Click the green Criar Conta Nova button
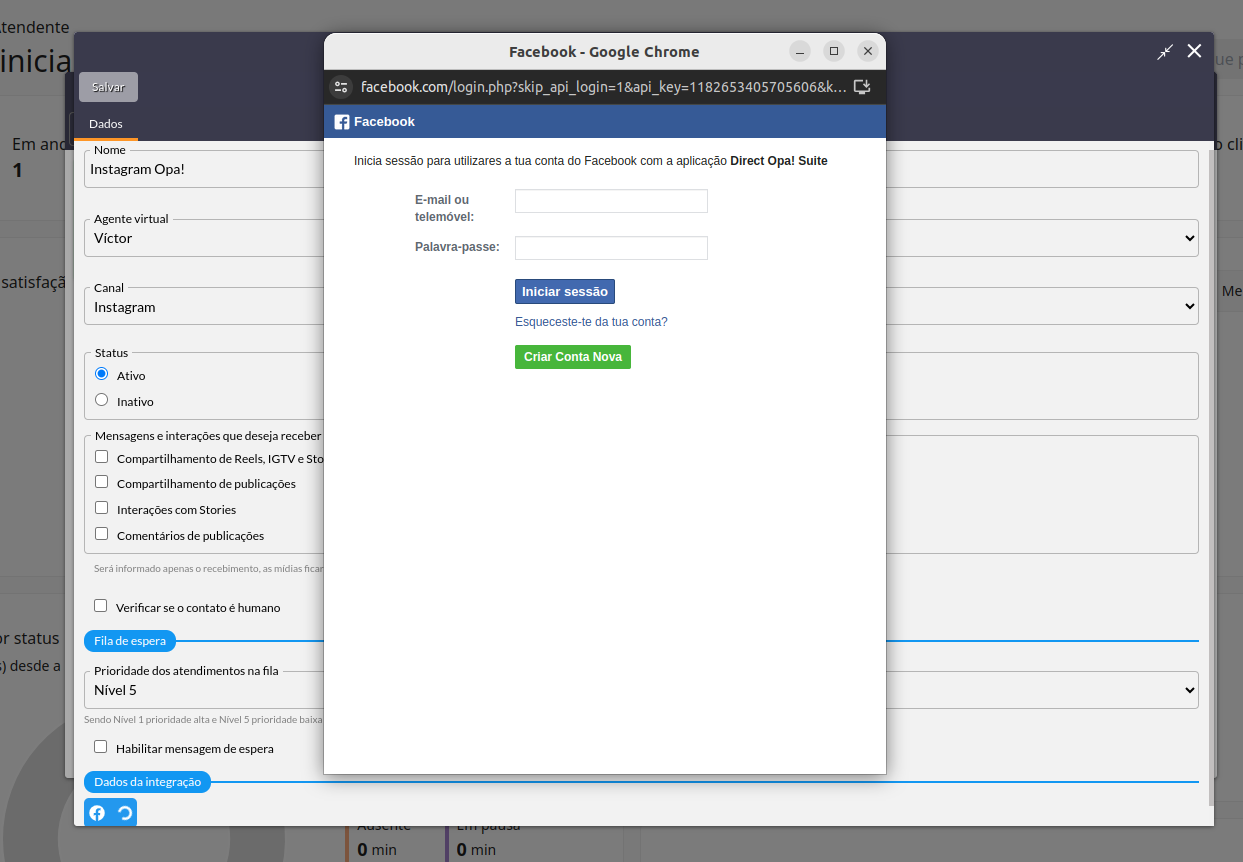 pyautogui.click(x=573, y=357)
